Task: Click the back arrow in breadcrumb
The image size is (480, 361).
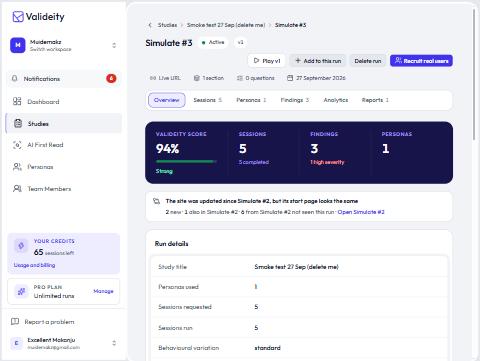Action: pos(150,25)
